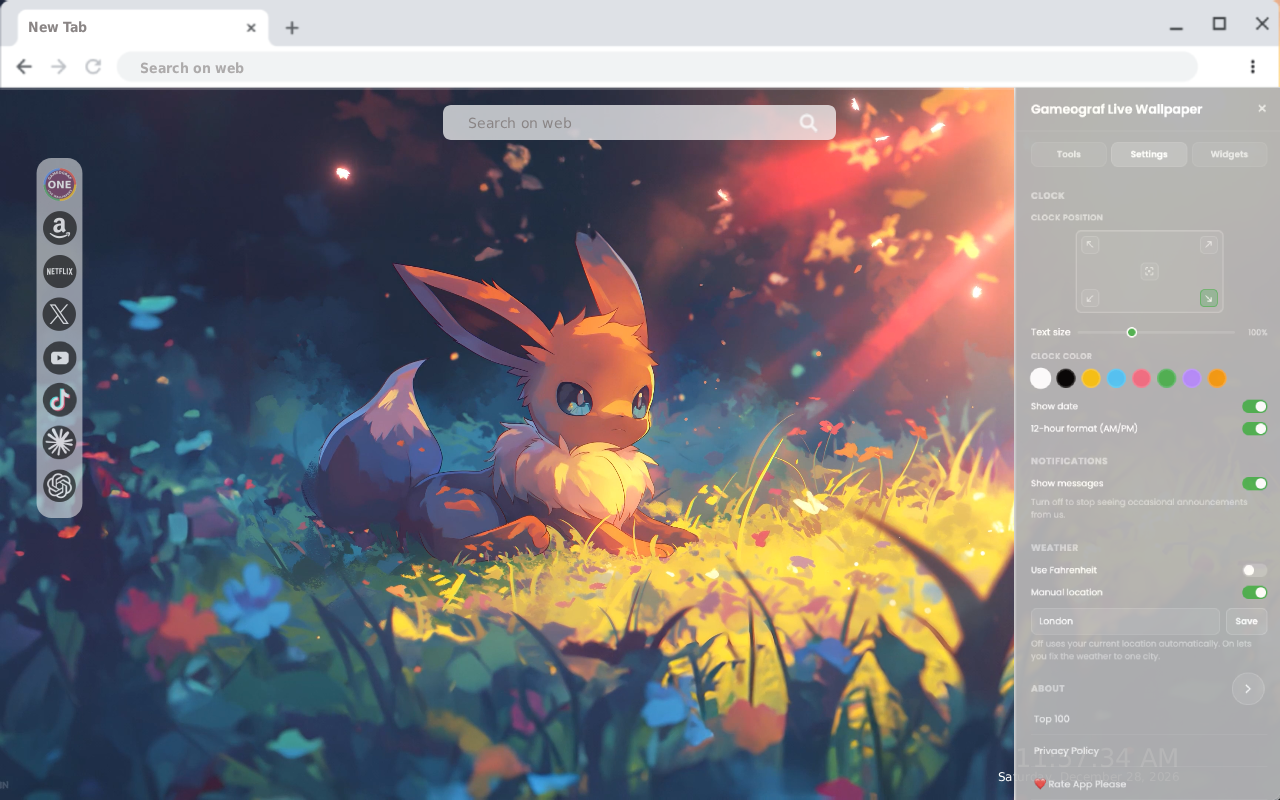This screenshot has width=1280, height=800.
Task: Choose the white clock color
Action: coord(1041,378)
